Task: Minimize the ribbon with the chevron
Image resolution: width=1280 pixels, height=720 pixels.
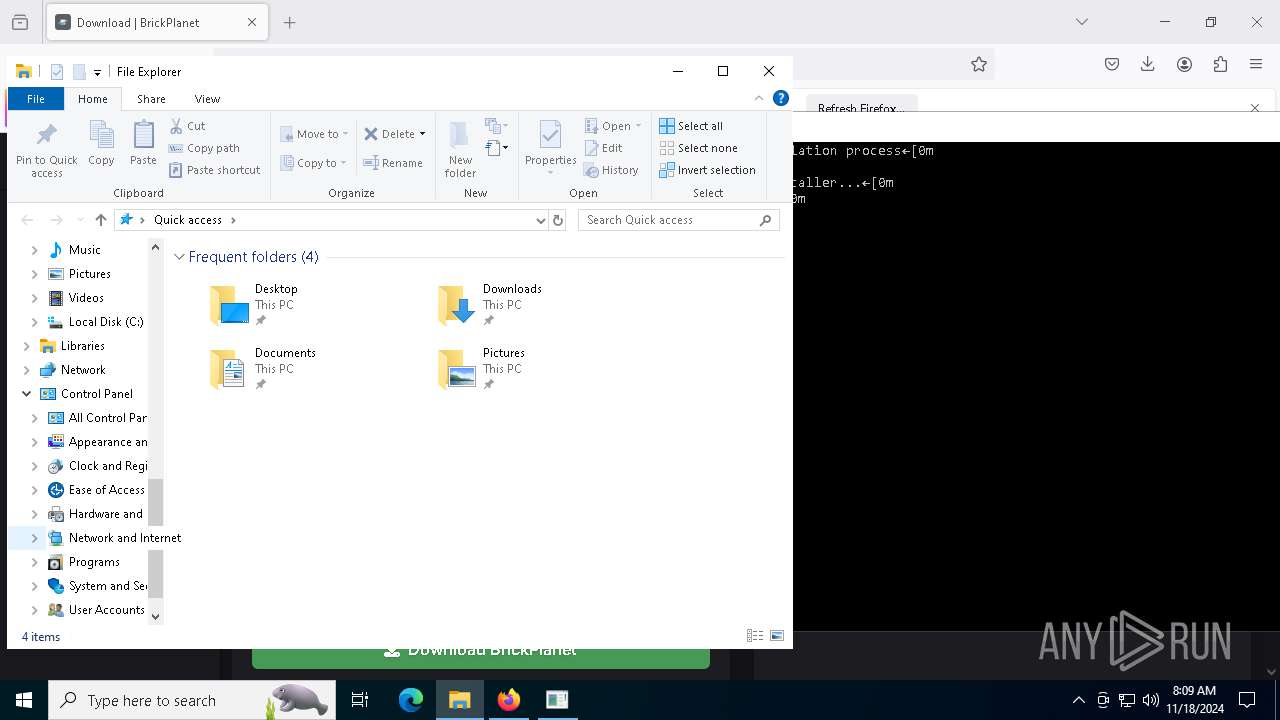Action: [x=759, y=98]
